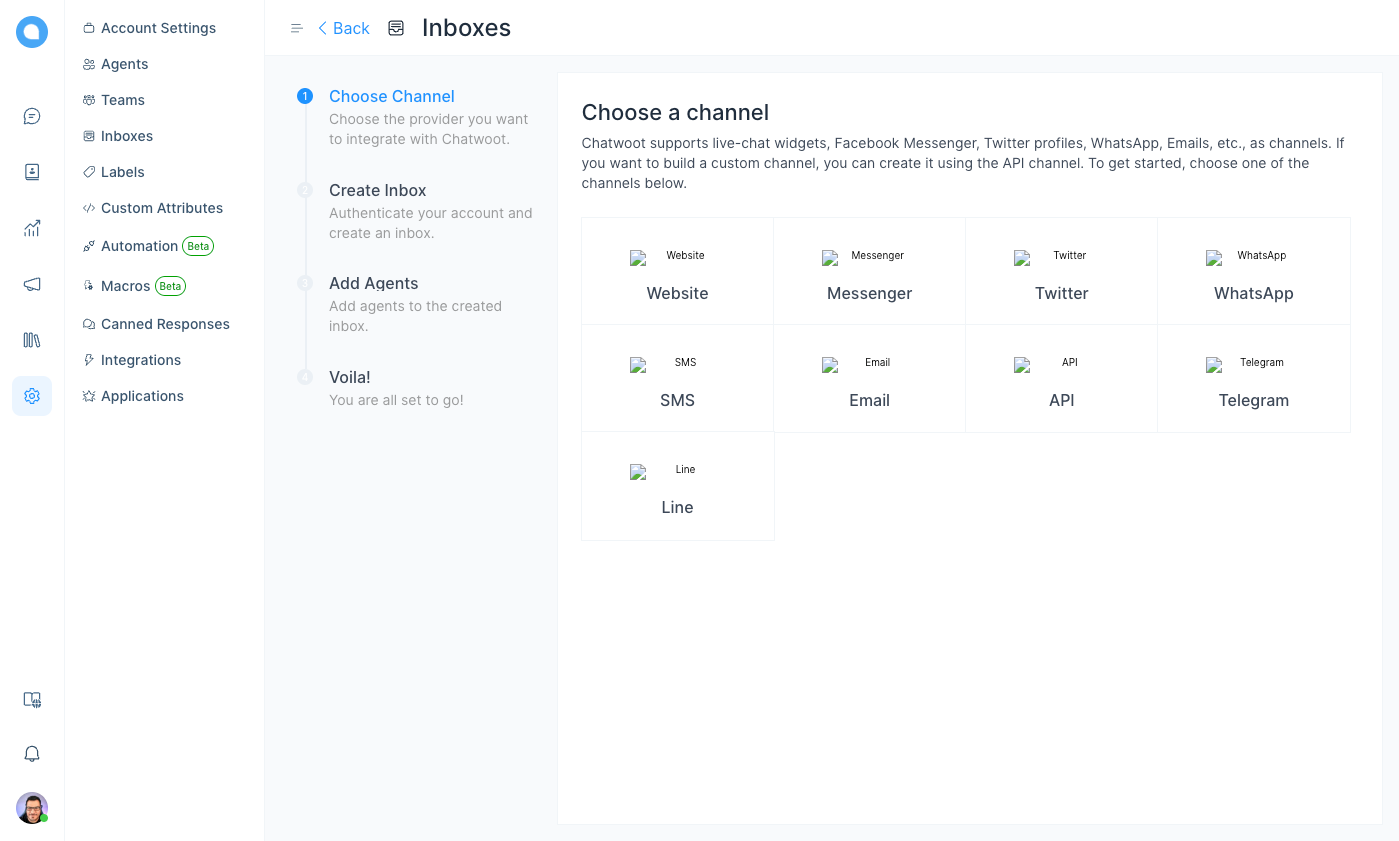Open the Help Center icon in sidebar
The width and height of the screenshot is (1399, 841).
[31, 340]
